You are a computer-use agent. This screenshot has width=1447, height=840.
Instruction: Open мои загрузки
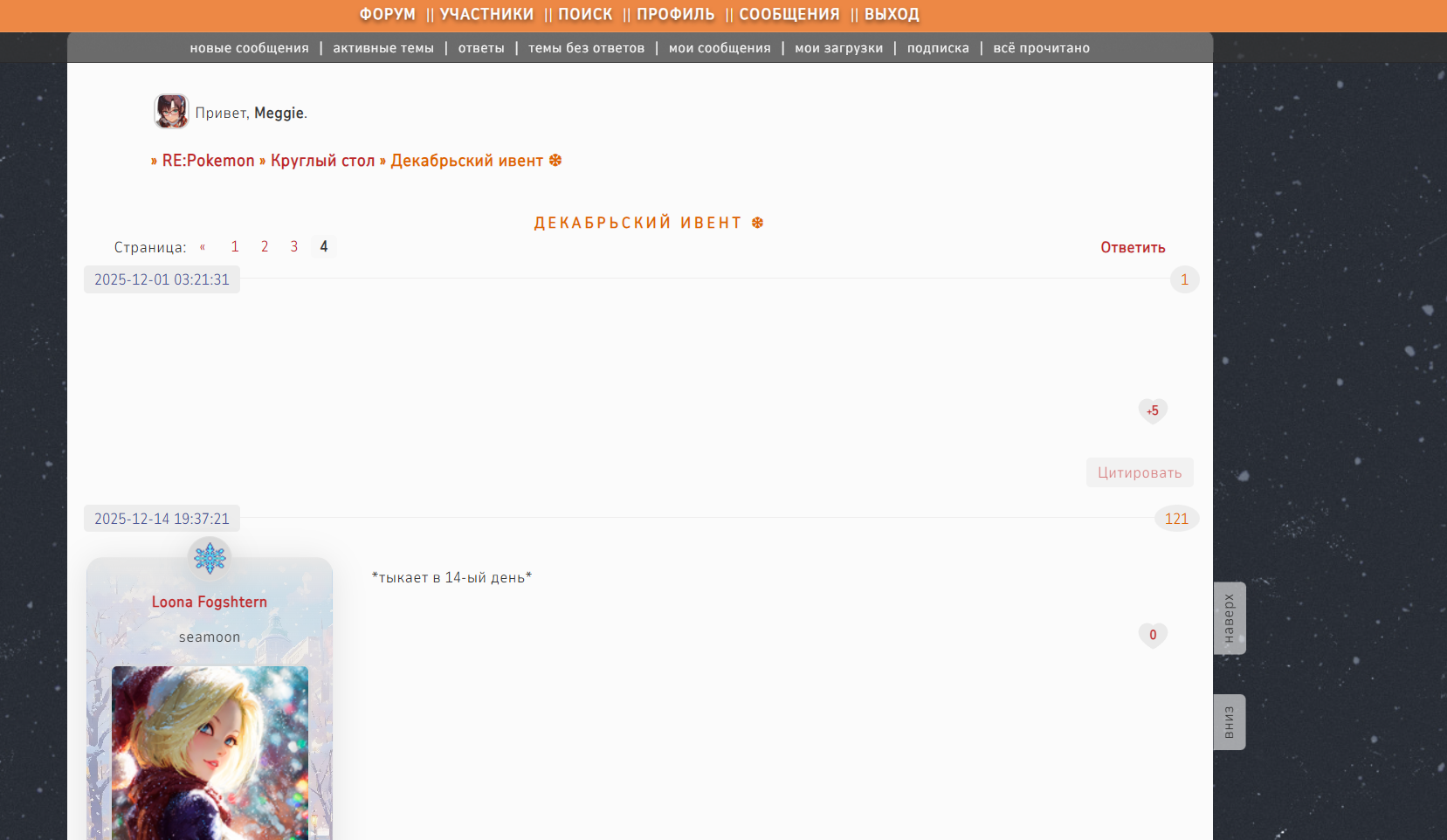(x=839, y=48)
